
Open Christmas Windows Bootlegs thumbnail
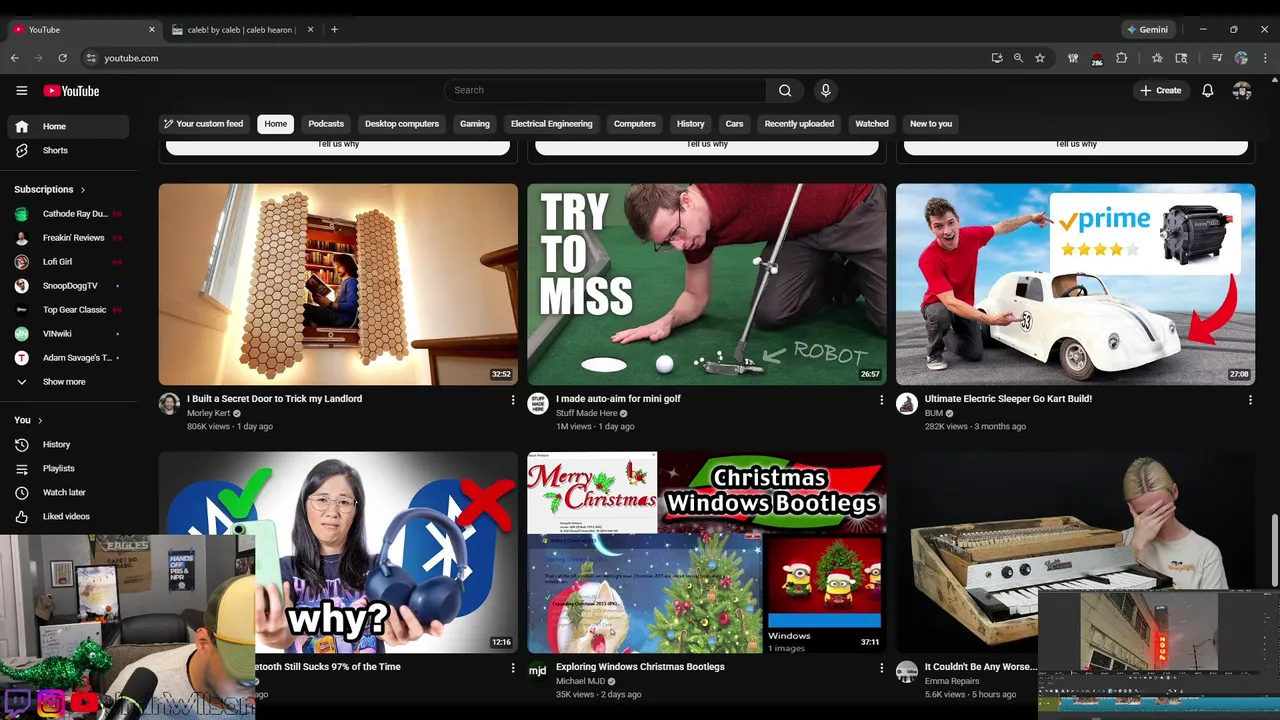point(707,552)
